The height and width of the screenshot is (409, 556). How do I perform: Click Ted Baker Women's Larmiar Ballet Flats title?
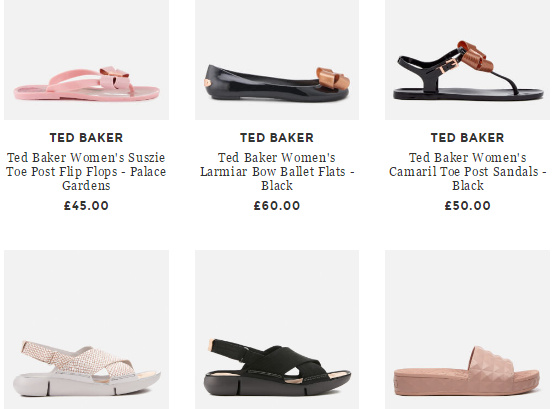pyautogui.click(x=277, y=171)
